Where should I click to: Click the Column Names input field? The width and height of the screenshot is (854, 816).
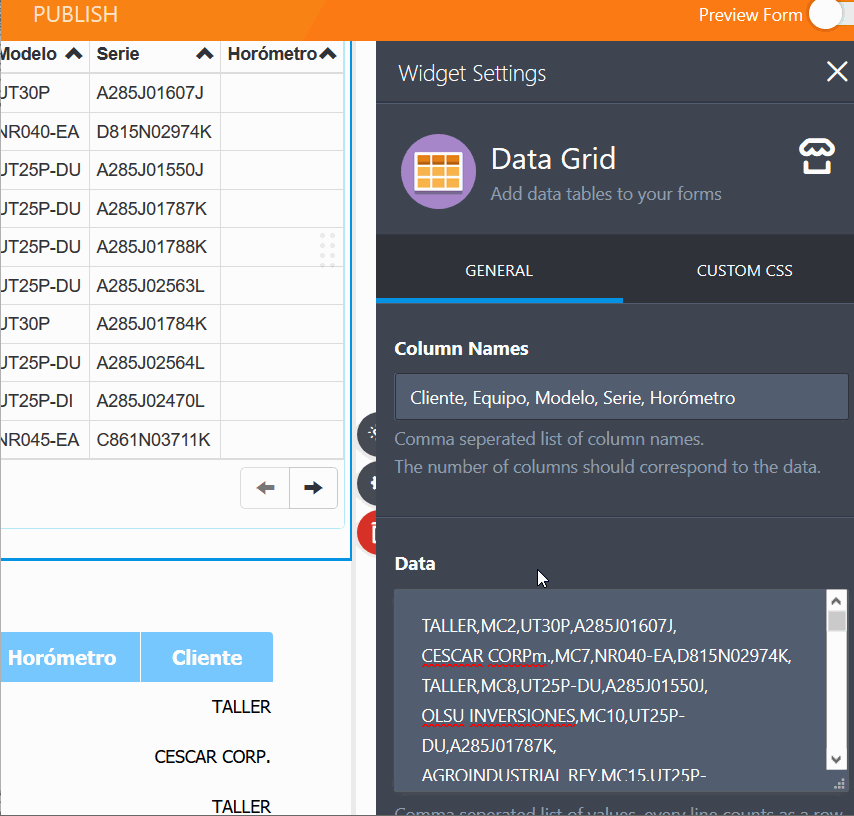pos(621,397)
